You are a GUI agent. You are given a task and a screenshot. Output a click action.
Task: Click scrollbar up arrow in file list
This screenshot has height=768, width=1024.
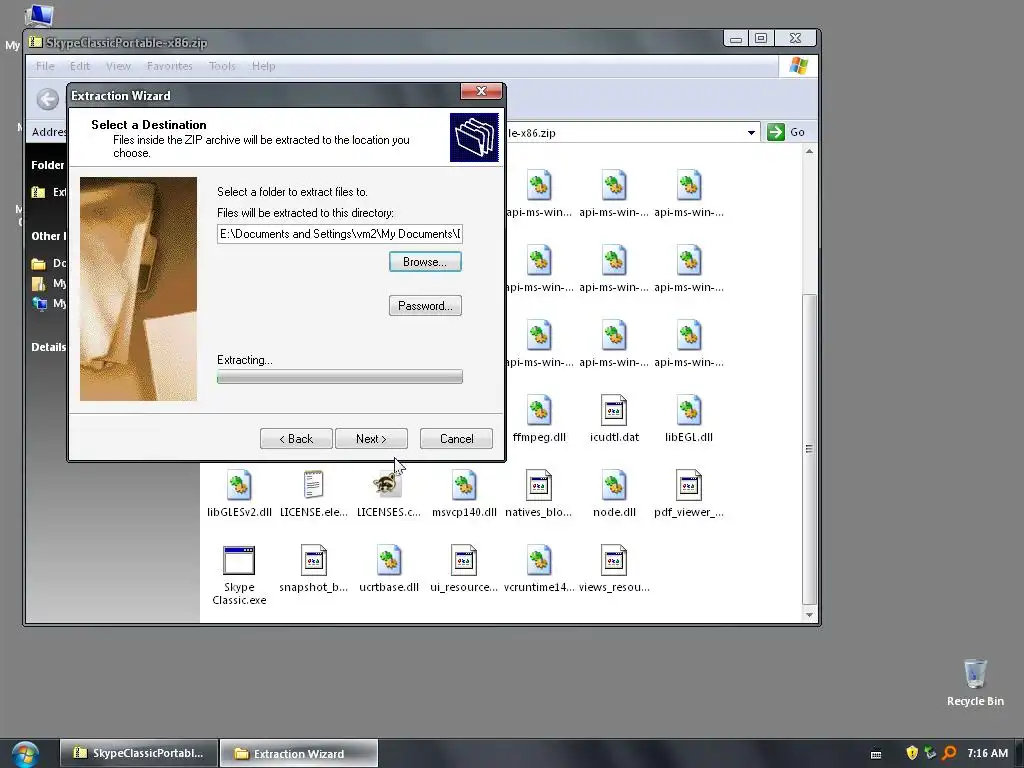pyautogui.click(x=809, y=152)
